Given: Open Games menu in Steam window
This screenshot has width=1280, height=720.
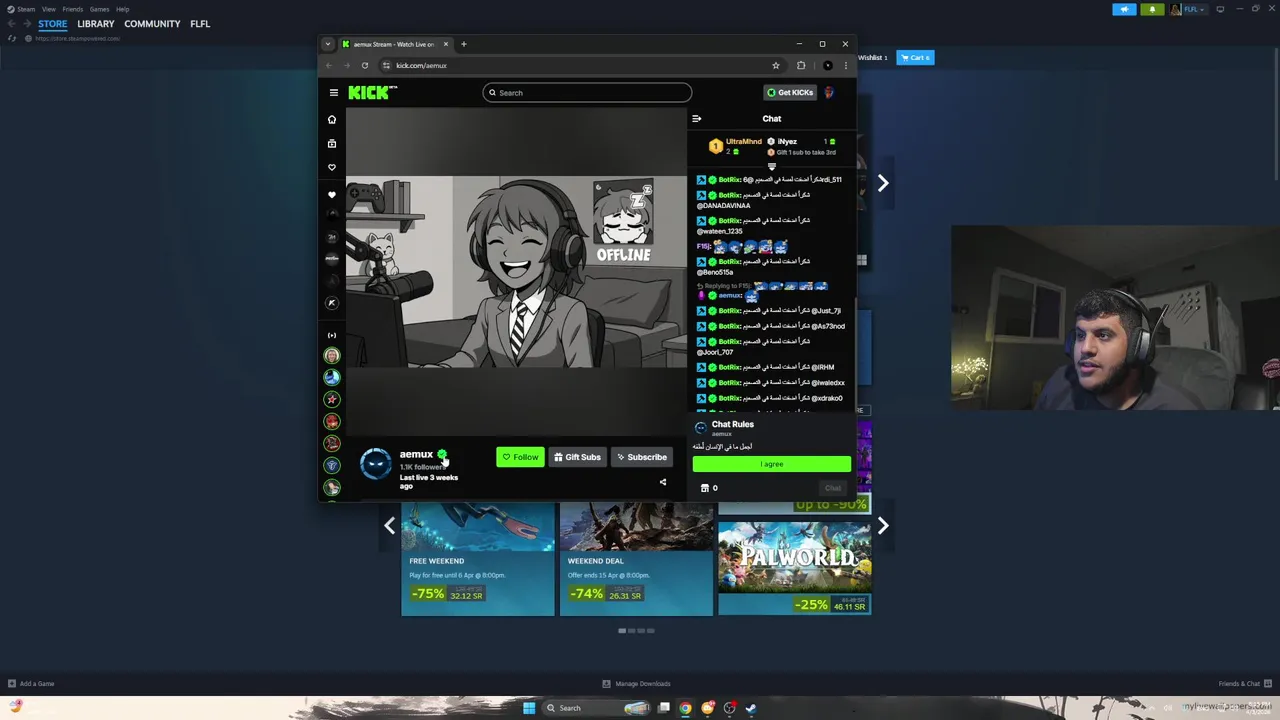Looking at the screenshot, I should point(99,9).
